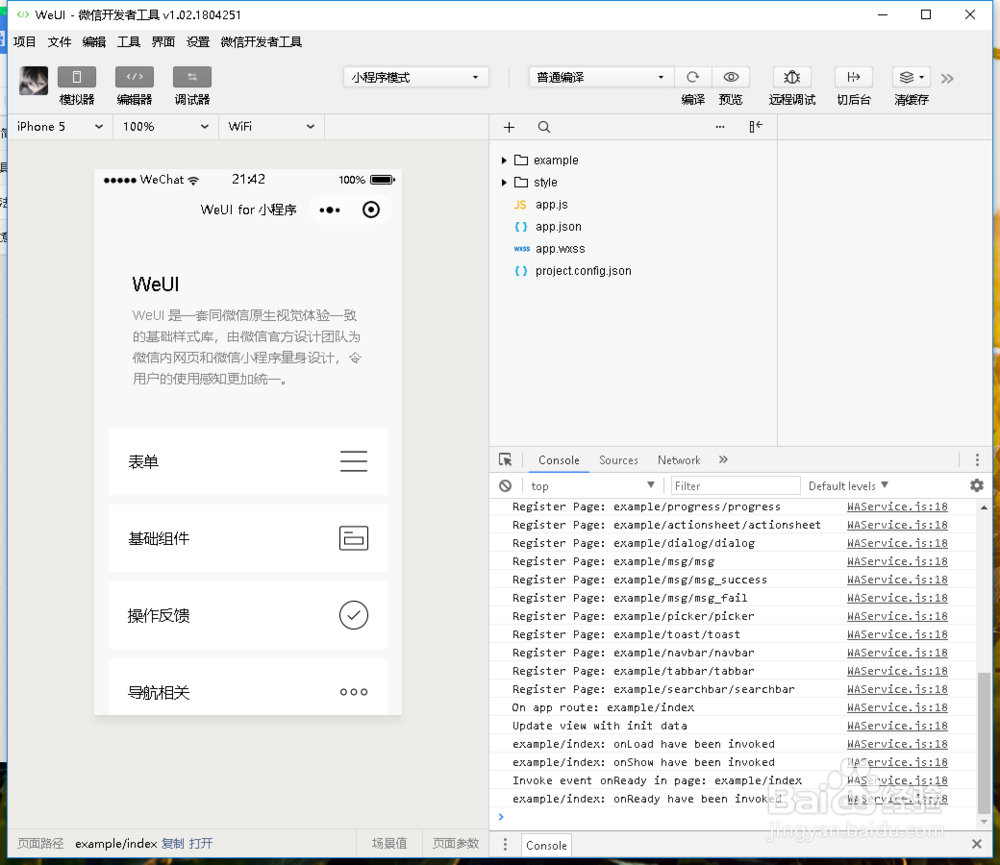Switch to the Sources tab
Viewport: 1000px width, 865px height.
[619, 460]
